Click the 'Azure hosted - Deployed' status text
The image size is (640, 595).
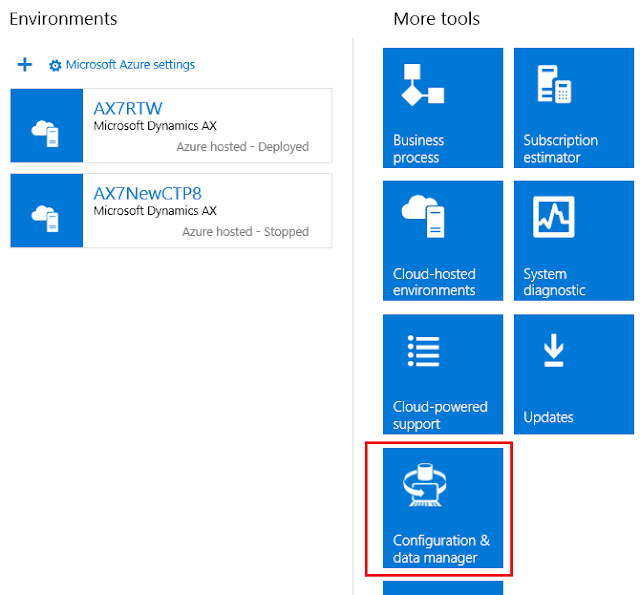click(242, 147)
